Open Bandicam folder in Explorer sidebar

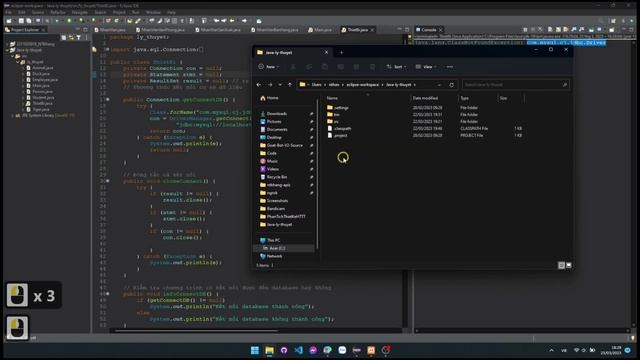point(273,209)
